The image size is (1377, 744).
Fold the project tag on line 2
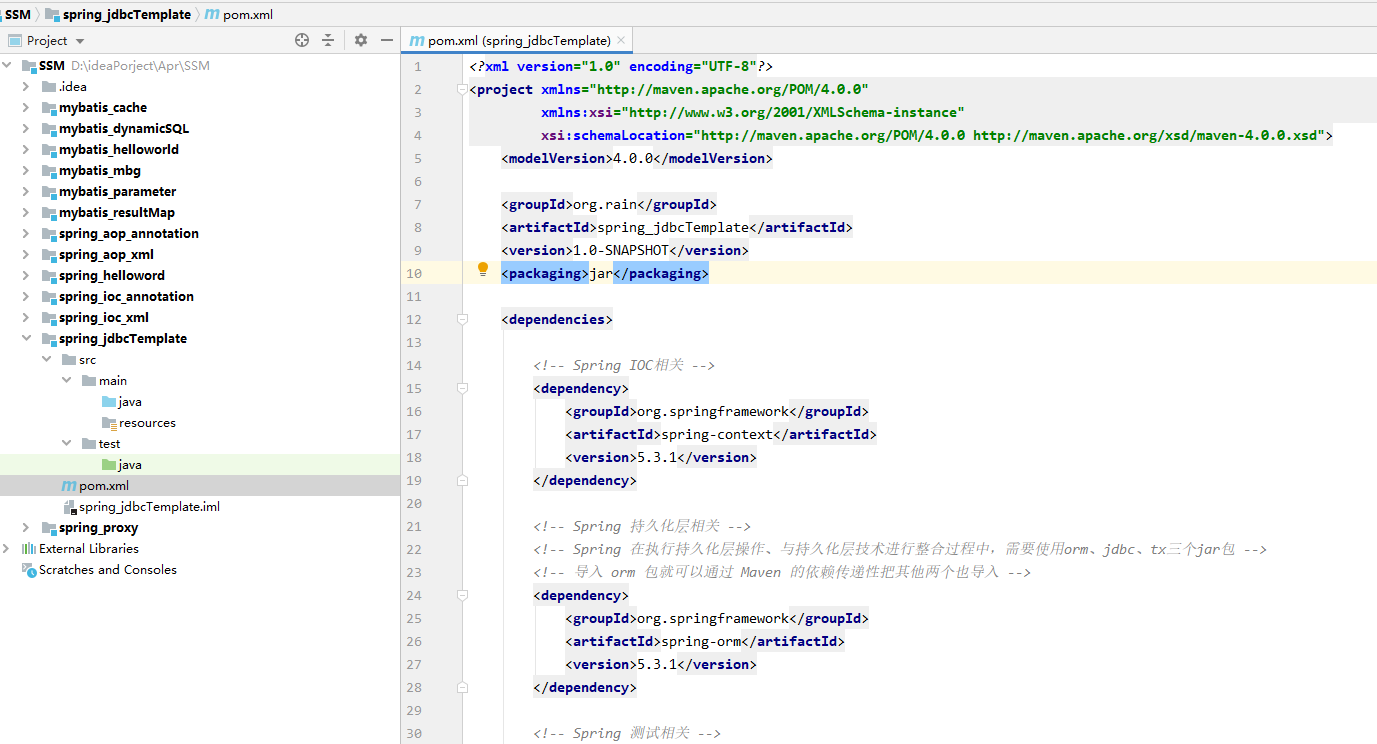tap(462, 89)
